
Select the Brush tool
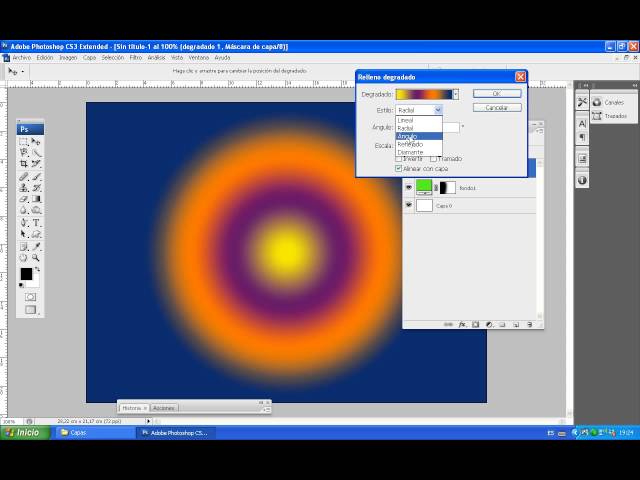click(x=36, y=177)
